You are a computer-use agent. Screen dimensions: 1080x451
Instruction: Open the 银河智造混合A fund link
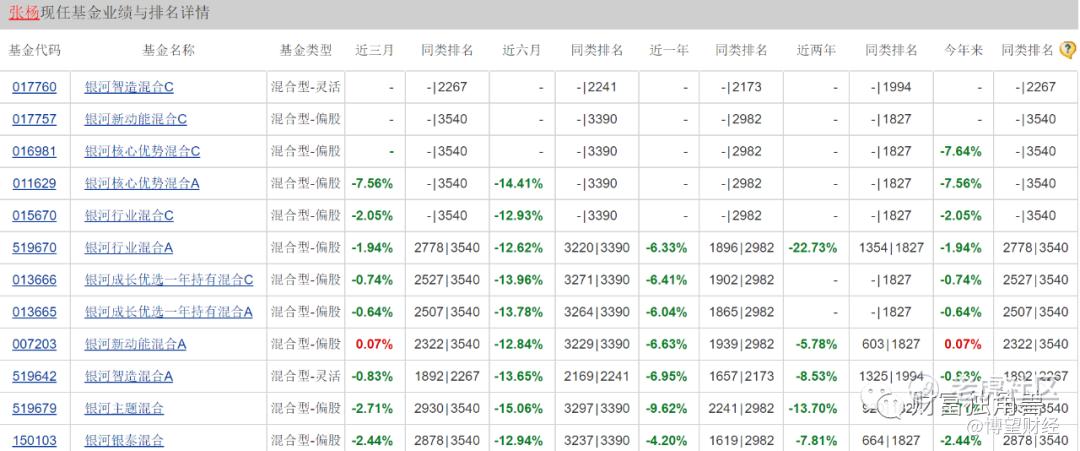(x=129, y=376)
